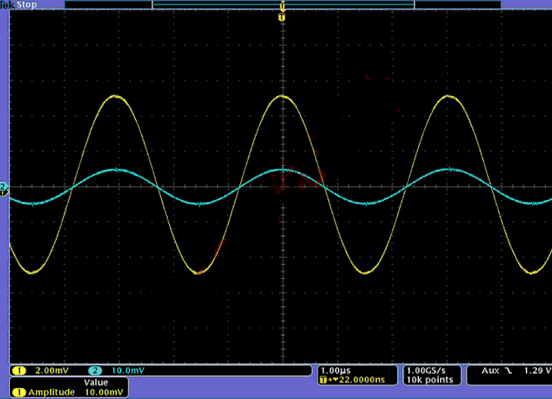Screen dimensions: 552x399
Task: Click the trigger delay T arrow icon
Action: tap(329, 380)
